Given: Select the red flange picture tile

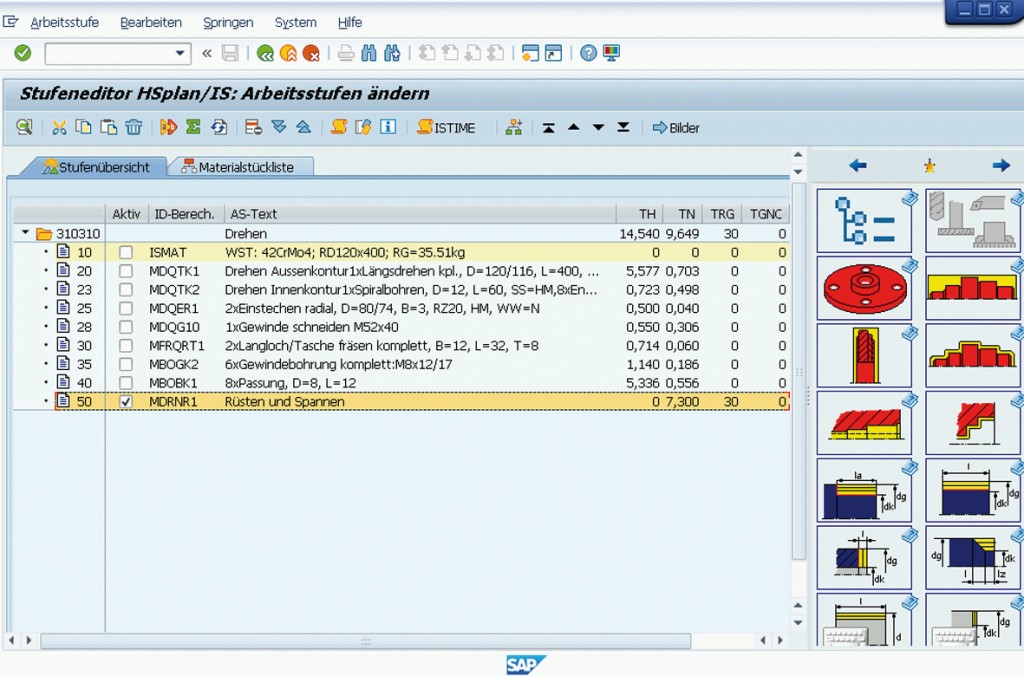Looking at the screenshot, I should 864,288.
